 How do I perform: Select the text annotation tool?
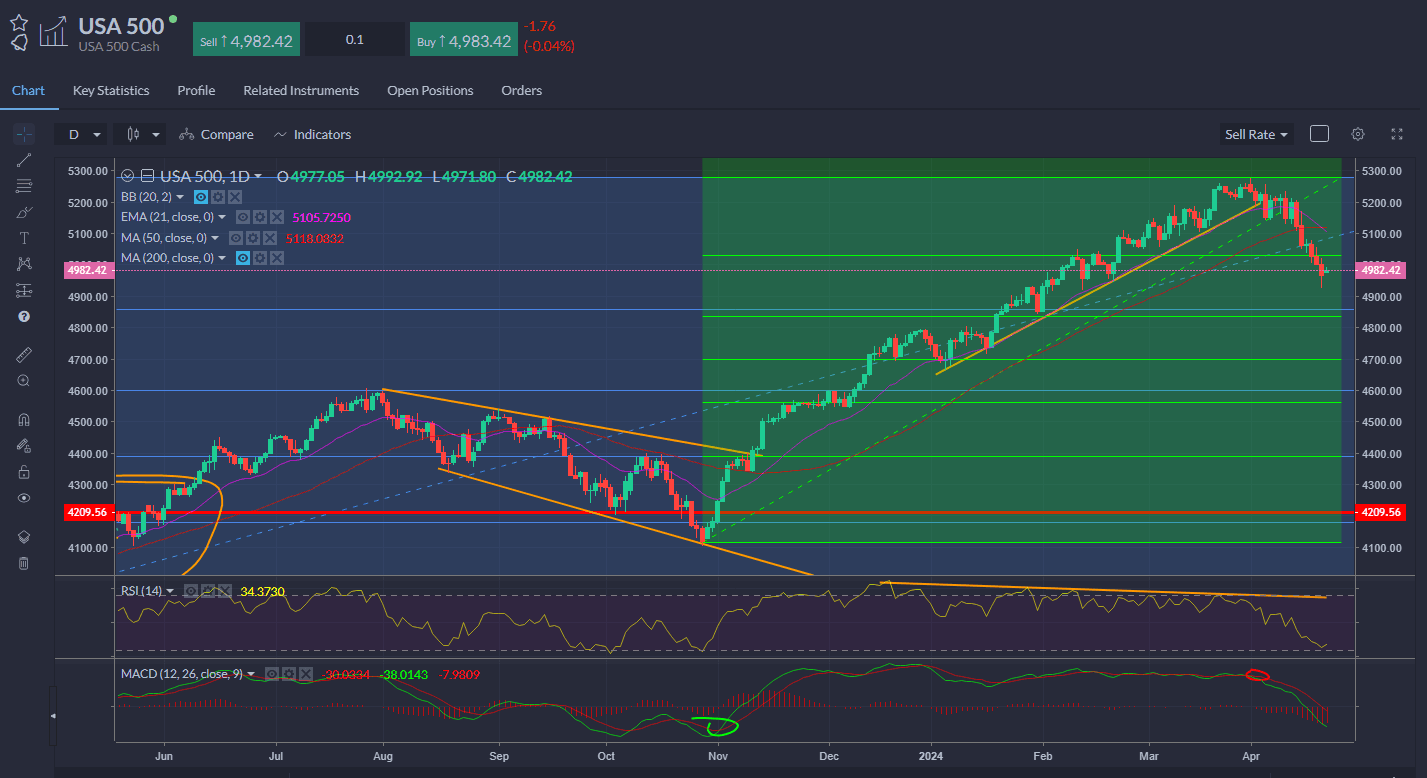click(24, 238)
